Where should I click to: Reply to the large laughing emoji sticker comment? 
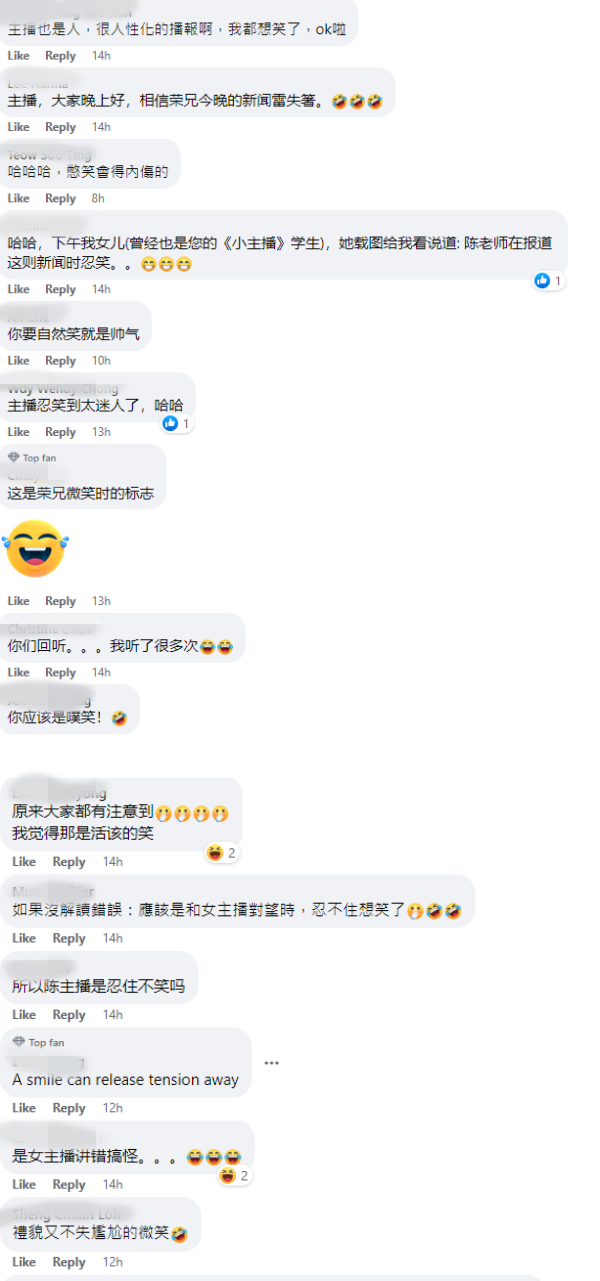61,601
